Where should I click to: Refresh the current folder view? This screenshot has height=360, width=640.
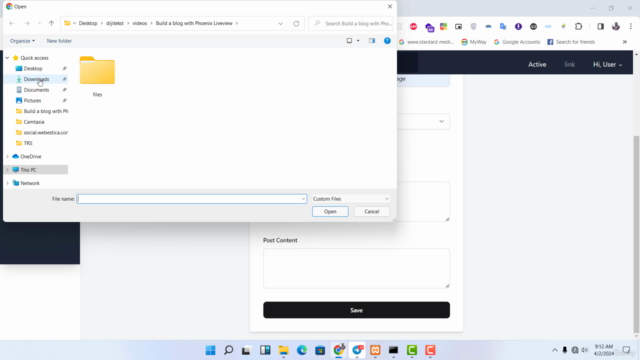296,24
